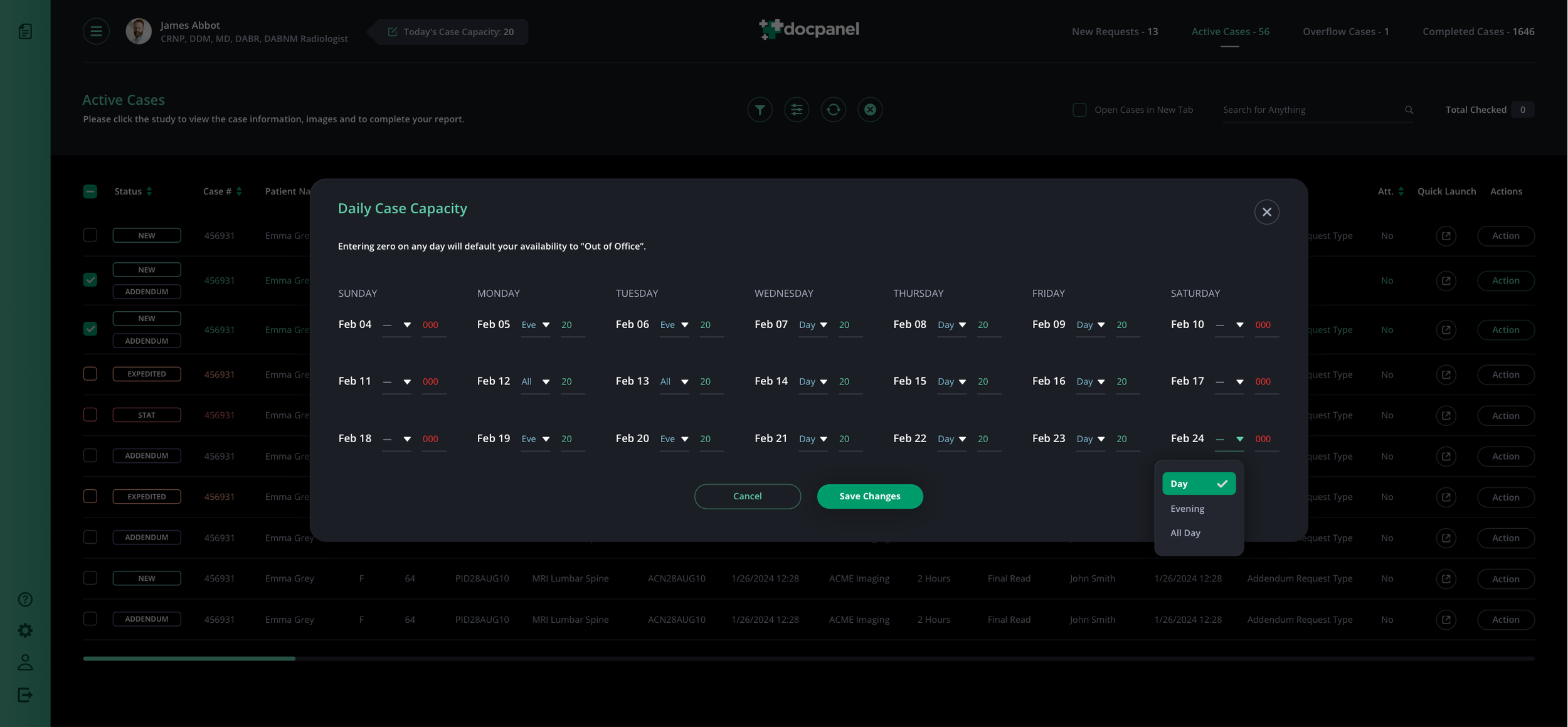Click the refresh cases icon

833,110
